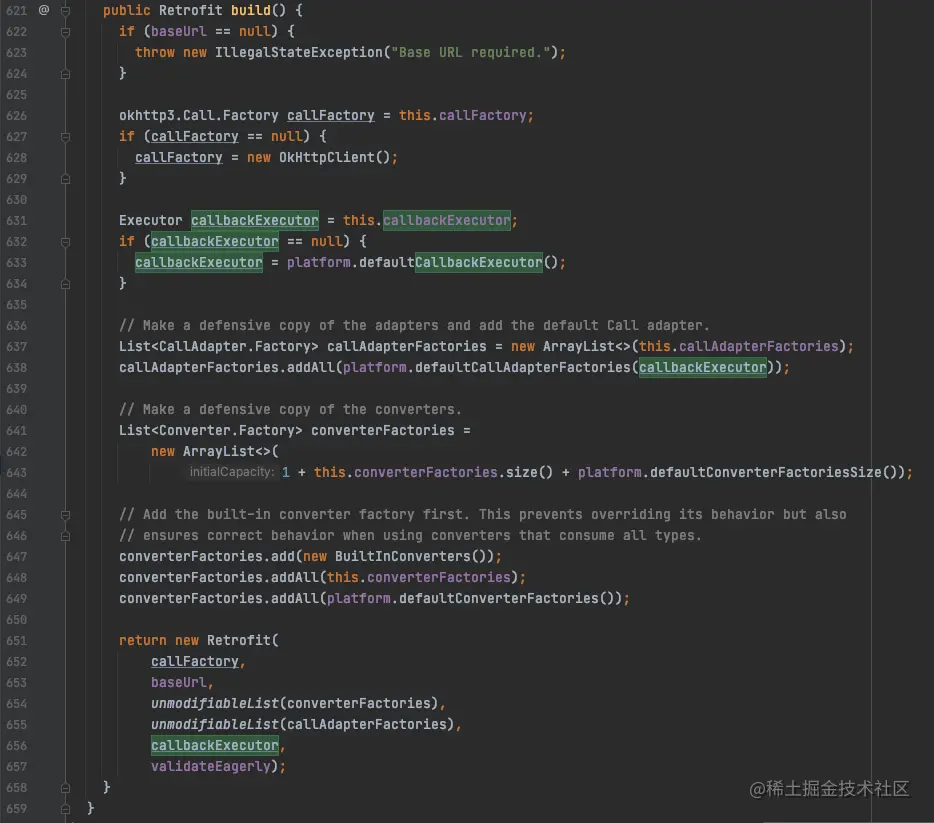Click the initialCapacity: inlay hint on line 643
Screen dimensions: 934x823
click(x=232, y=472)
